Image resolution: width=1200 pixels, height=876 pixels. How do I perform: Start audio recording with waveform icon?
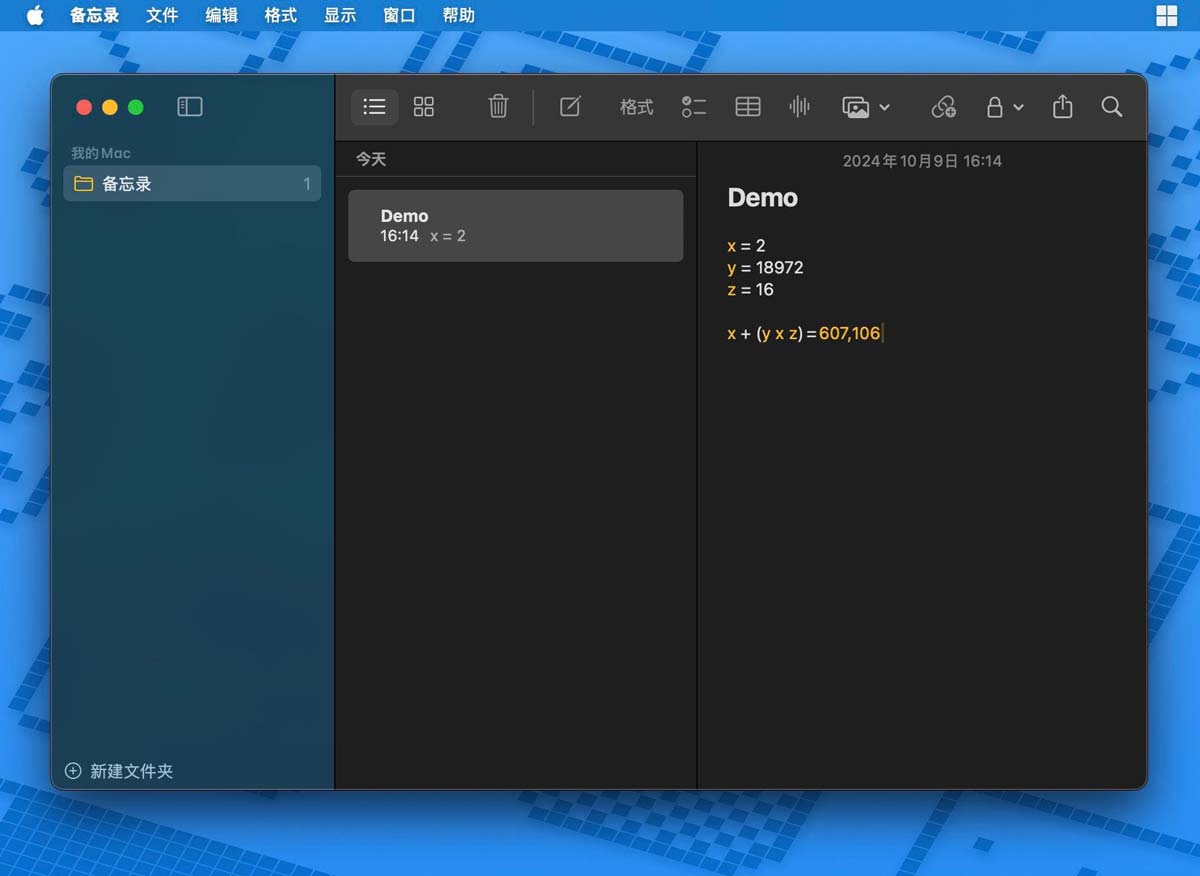799,107
